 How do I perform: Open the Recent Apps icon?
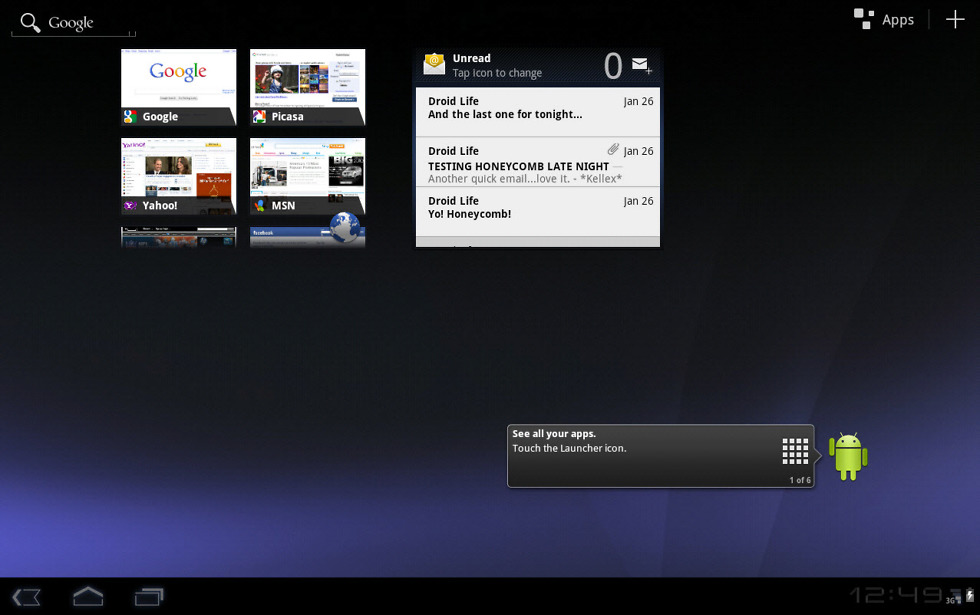[149, 597]
